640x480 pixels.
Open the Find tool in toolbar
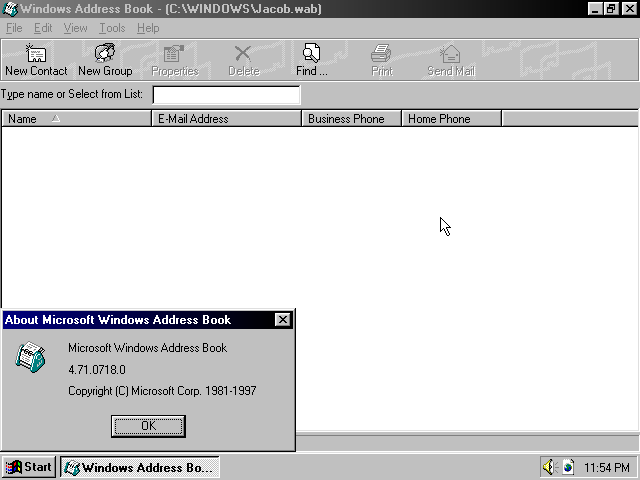(312, 60)
